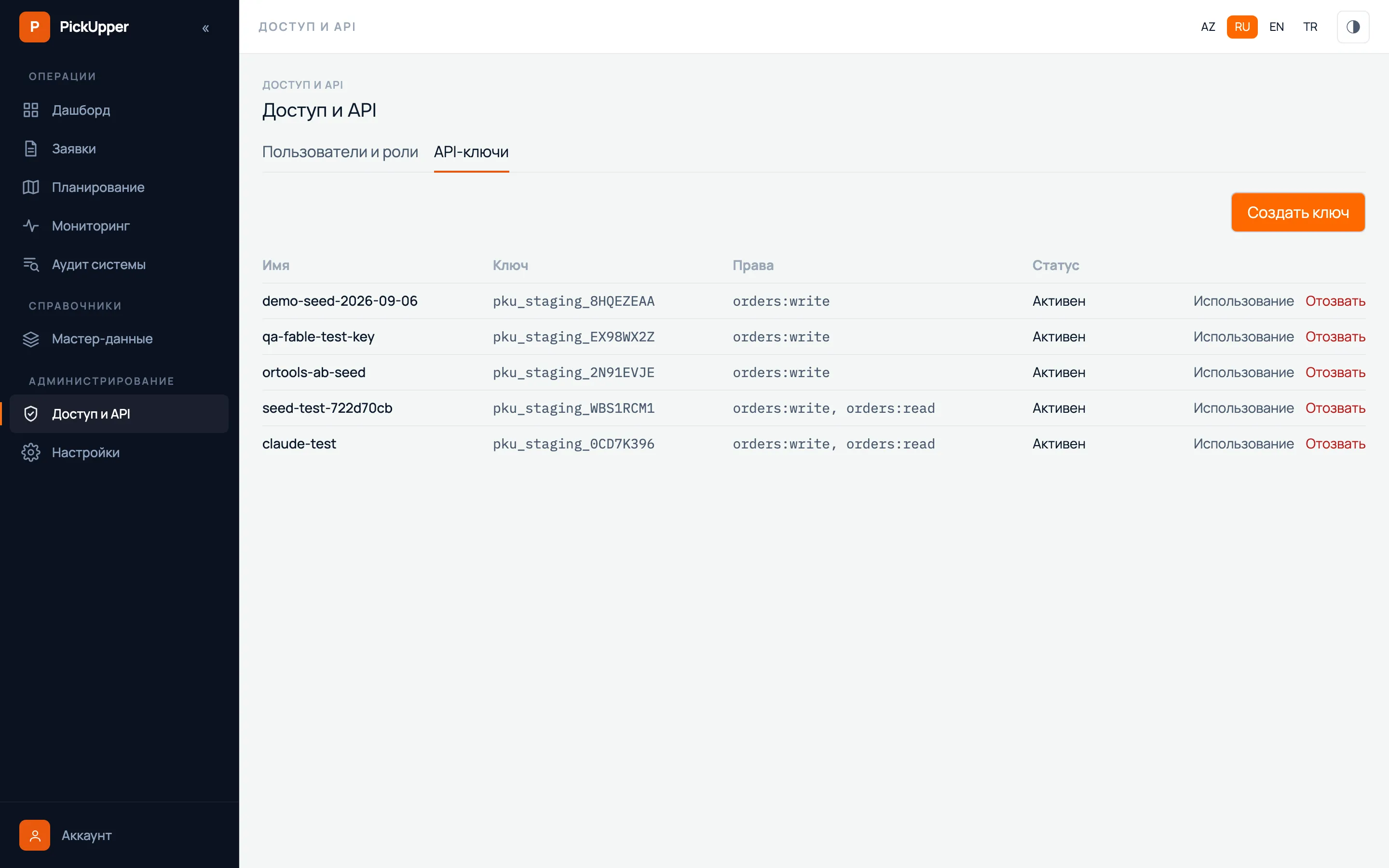The width and height of the screenshot is (1389, 868).
Task: Click key text pku_staging_2N91EVJE
Action: tap(573, 373)
